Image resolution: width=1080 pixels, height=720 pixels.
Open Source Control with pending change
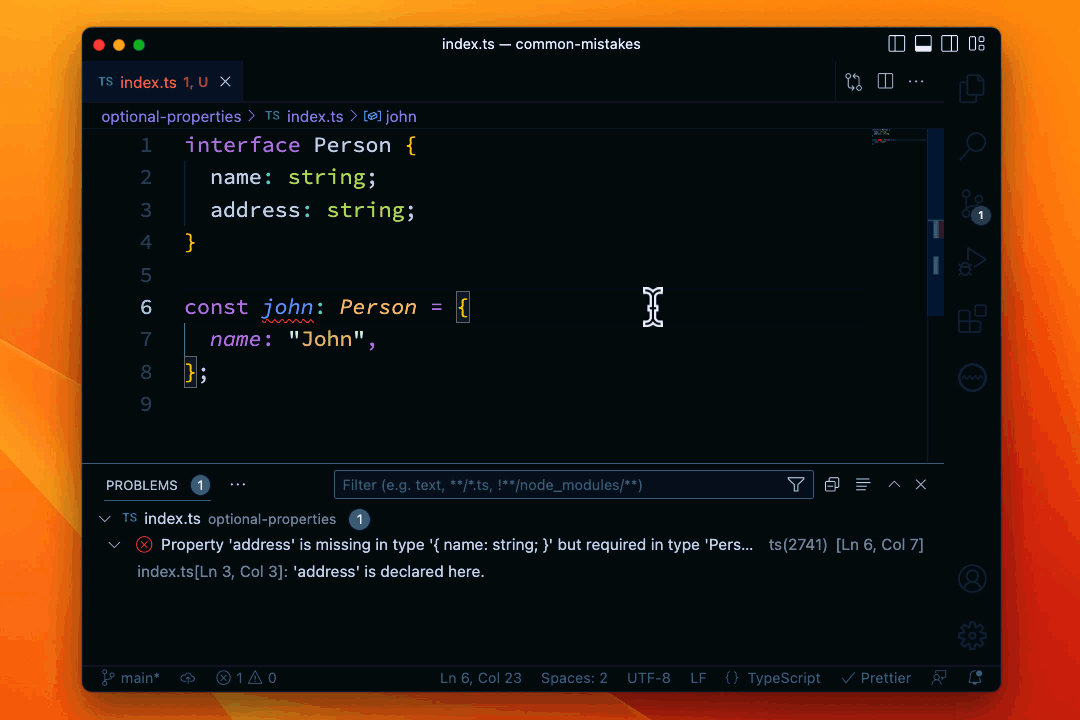coord(971,204)
